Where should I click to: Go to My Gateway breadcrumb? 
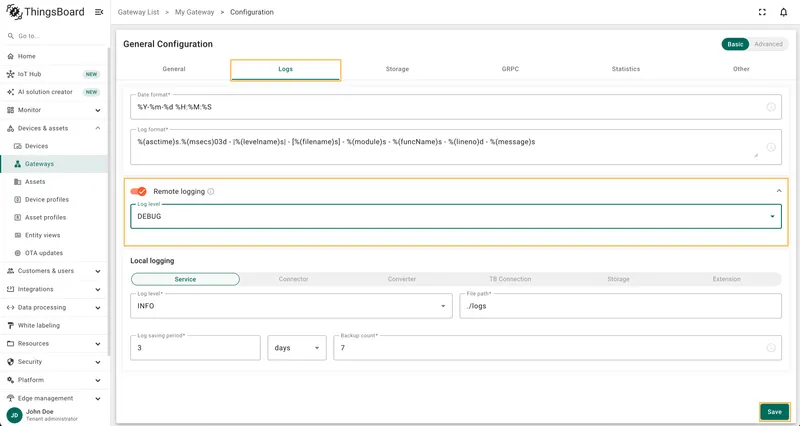[x=194, y=12]
